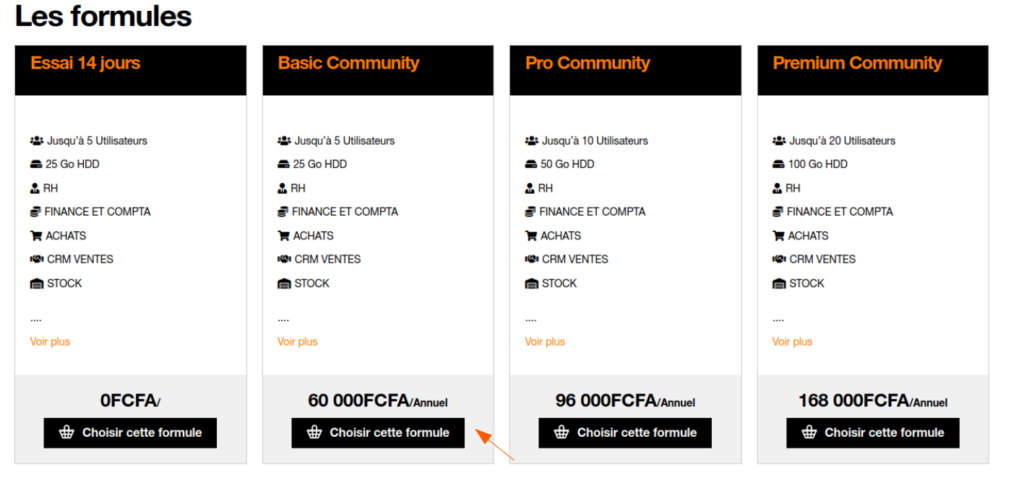Expand Voir plus in Essai 14 jours card
Screen dimensions: 1024x486
tap(50, 342)
